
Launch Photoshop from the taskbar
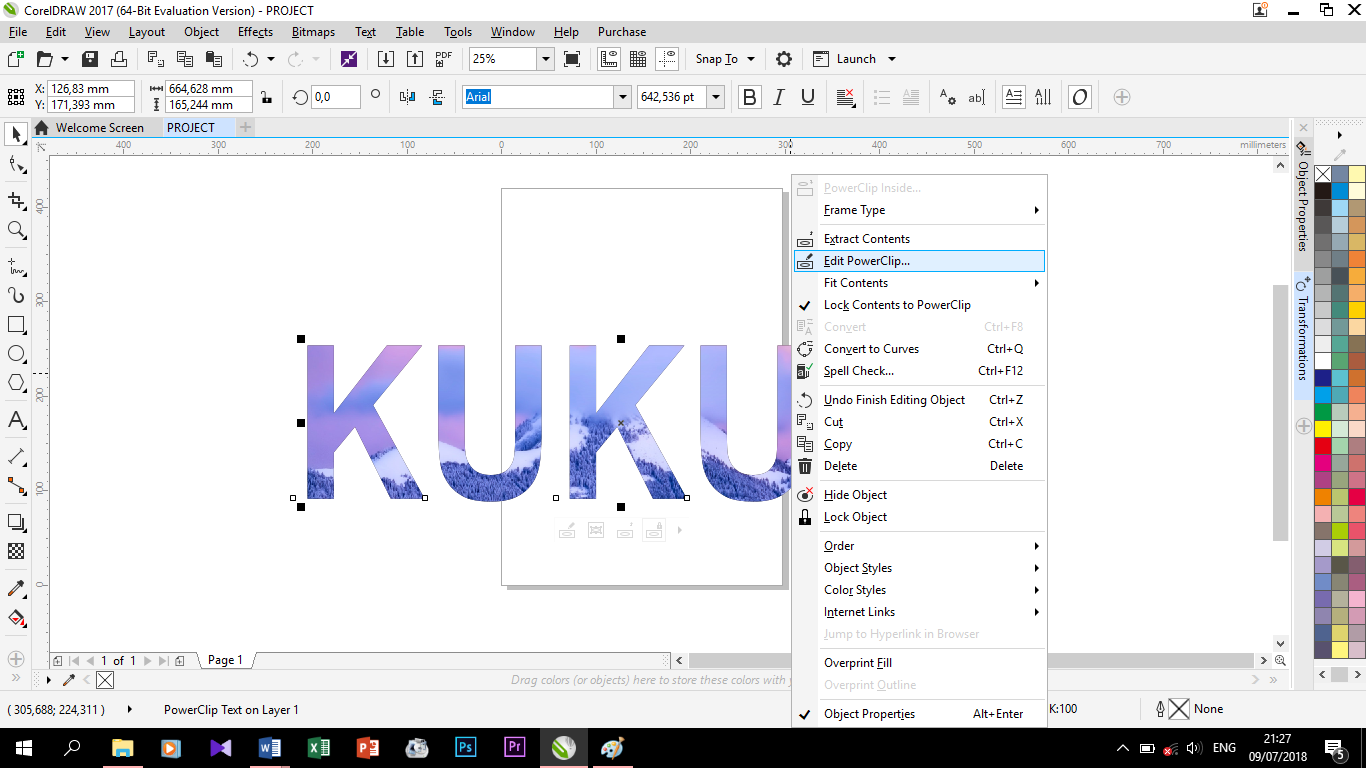[465, 747]
